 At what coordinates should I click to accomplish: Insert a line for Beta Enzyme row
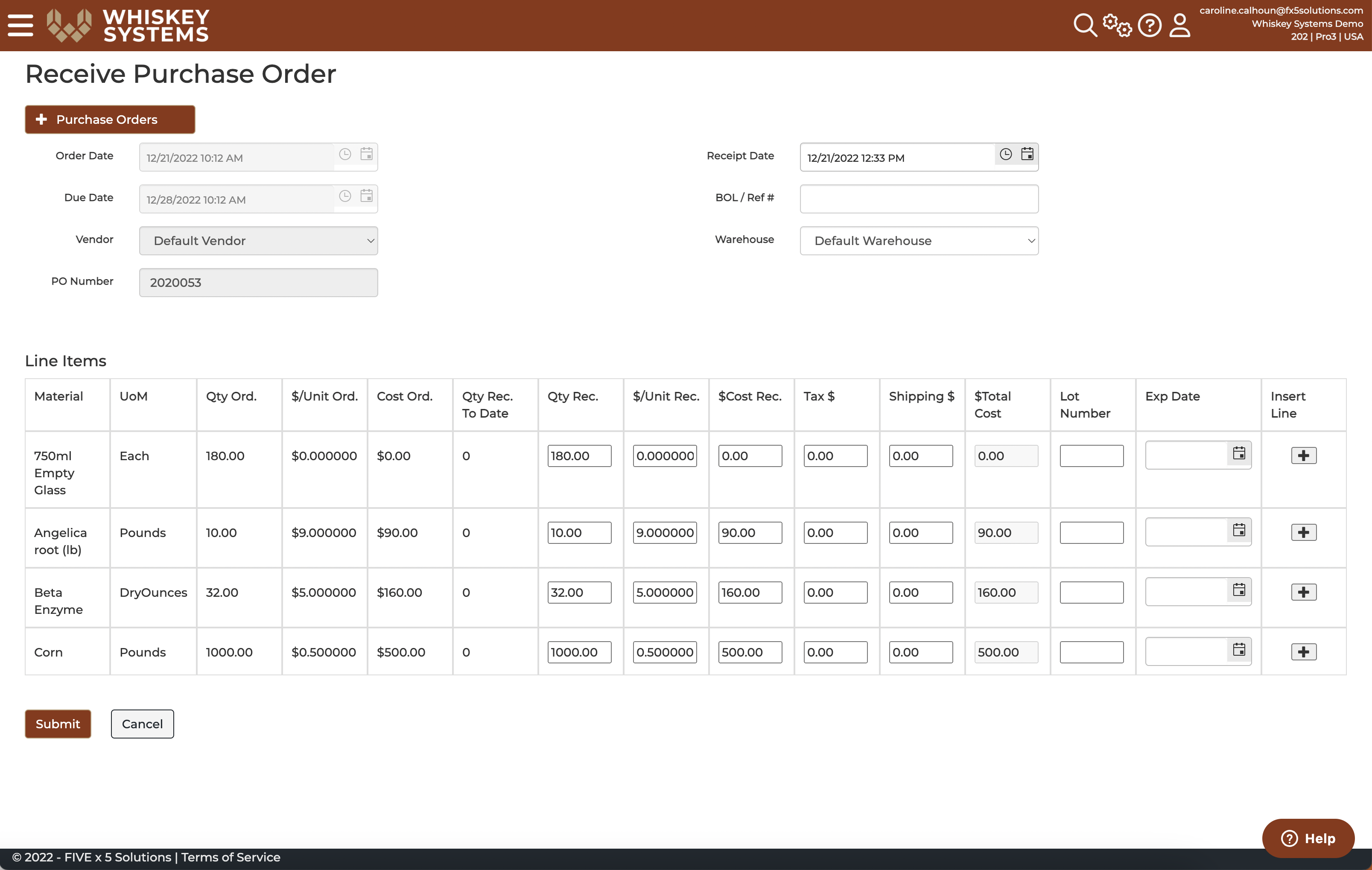pos(1304,592)
